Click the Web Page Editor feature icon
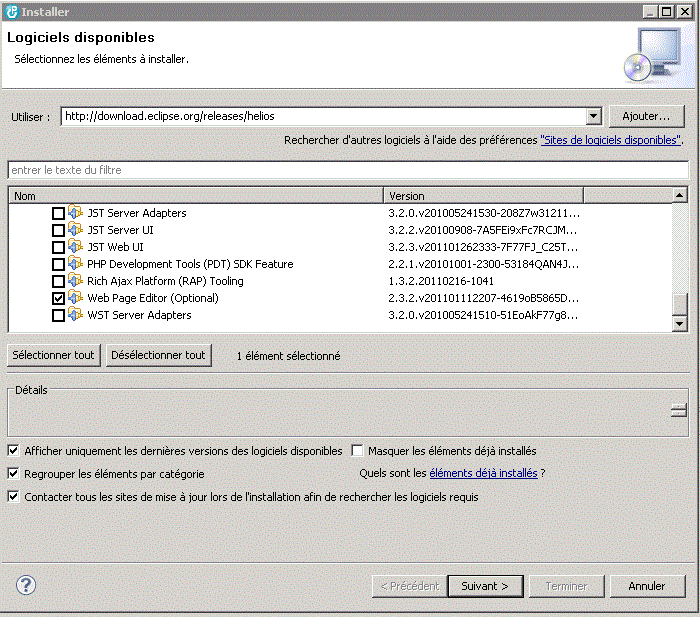Screen dimensions: 700x617 (x=75, y=297)
